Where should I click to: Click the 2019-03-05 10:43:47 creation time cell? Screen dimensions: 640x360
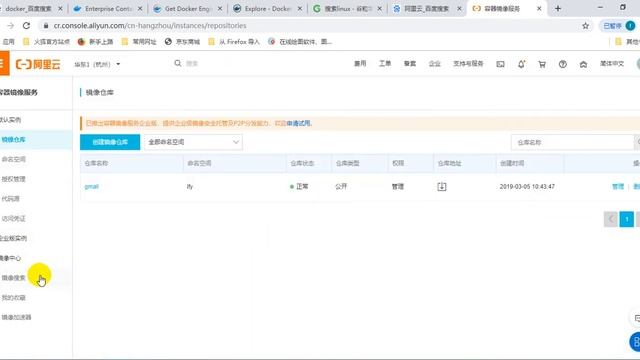[x=527, y=187]
